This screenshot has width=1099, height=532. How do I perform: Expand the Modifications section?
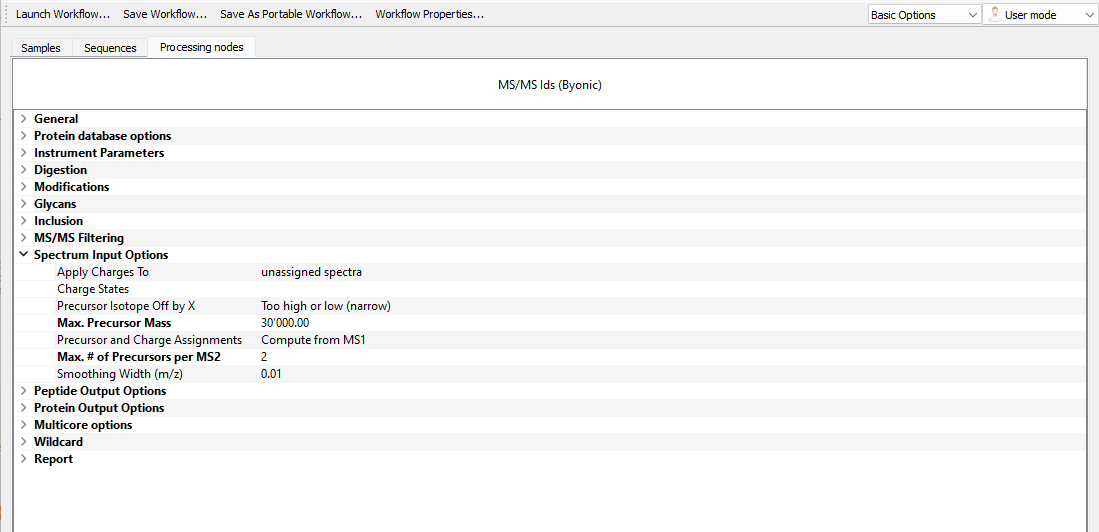point(24,187)
